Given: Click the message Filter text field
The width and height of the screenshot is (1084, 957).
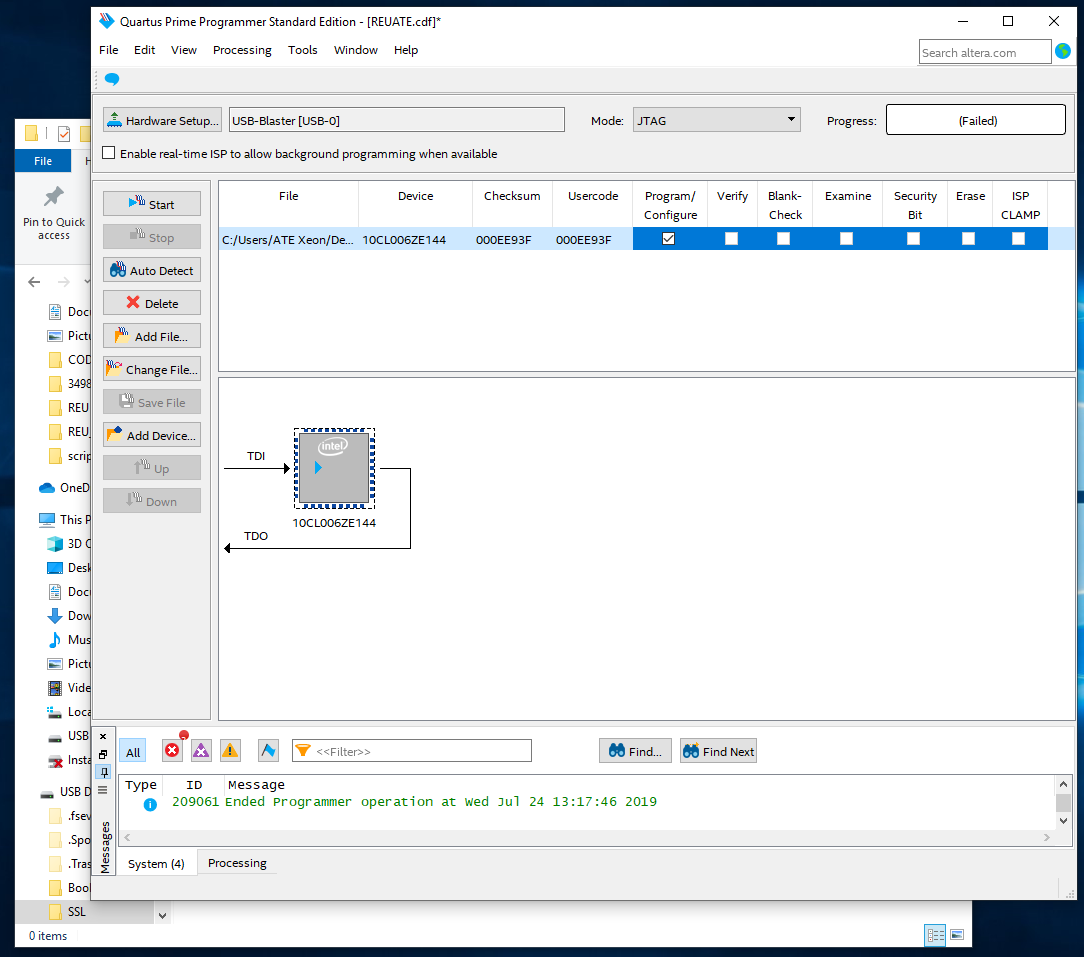Looking at the screenshot, I should click(412, 751).
